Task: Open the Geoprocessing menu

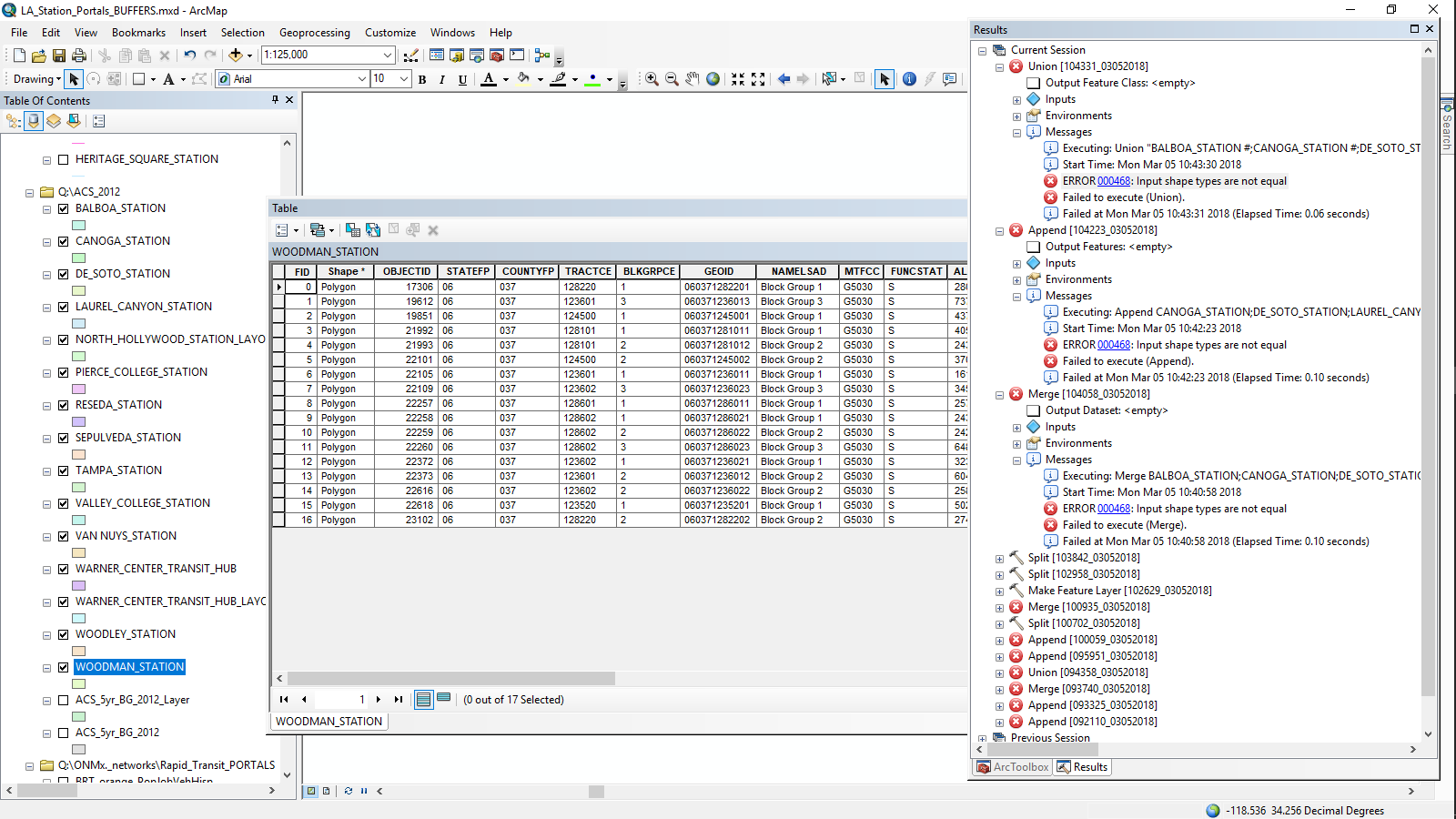Action: coord(314,33)
